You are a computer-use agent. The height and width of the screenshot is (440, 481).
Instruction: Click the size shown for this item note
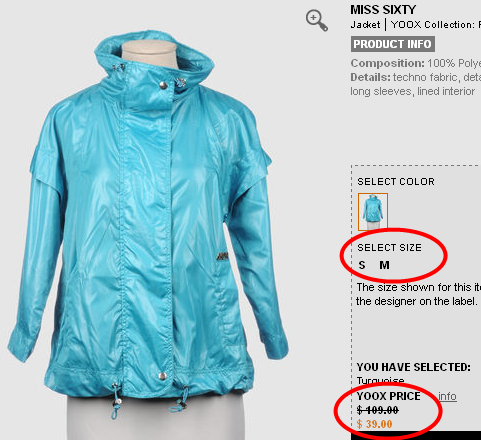[418, 294]
